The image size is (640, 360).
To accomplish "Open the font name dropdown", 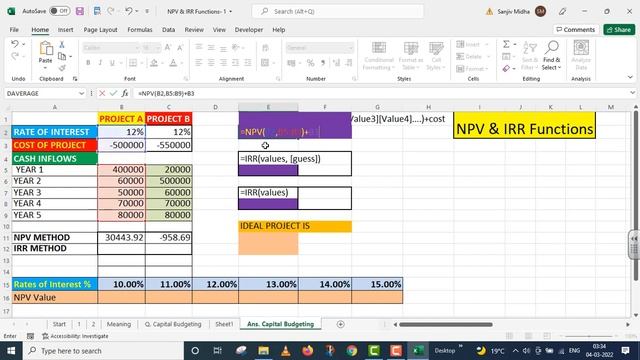I will 137,48.
